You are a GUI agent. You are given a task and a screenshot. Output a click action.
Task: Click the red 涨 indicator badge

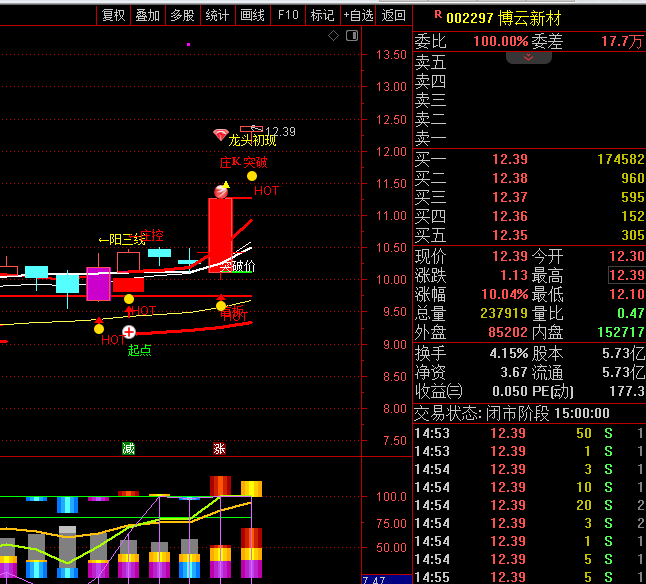219,448
